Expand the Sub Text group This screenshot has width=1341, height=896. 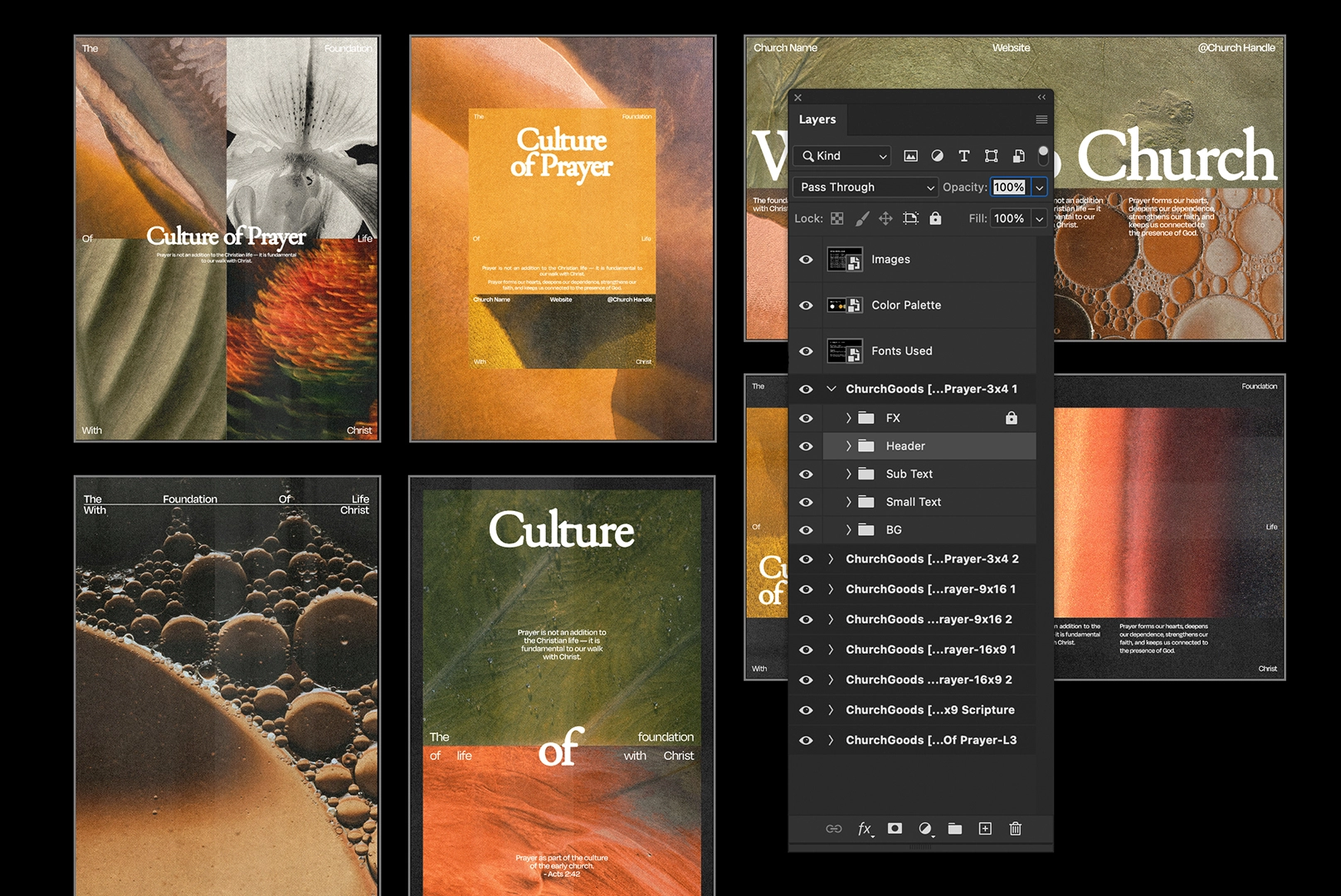[848, 475]
